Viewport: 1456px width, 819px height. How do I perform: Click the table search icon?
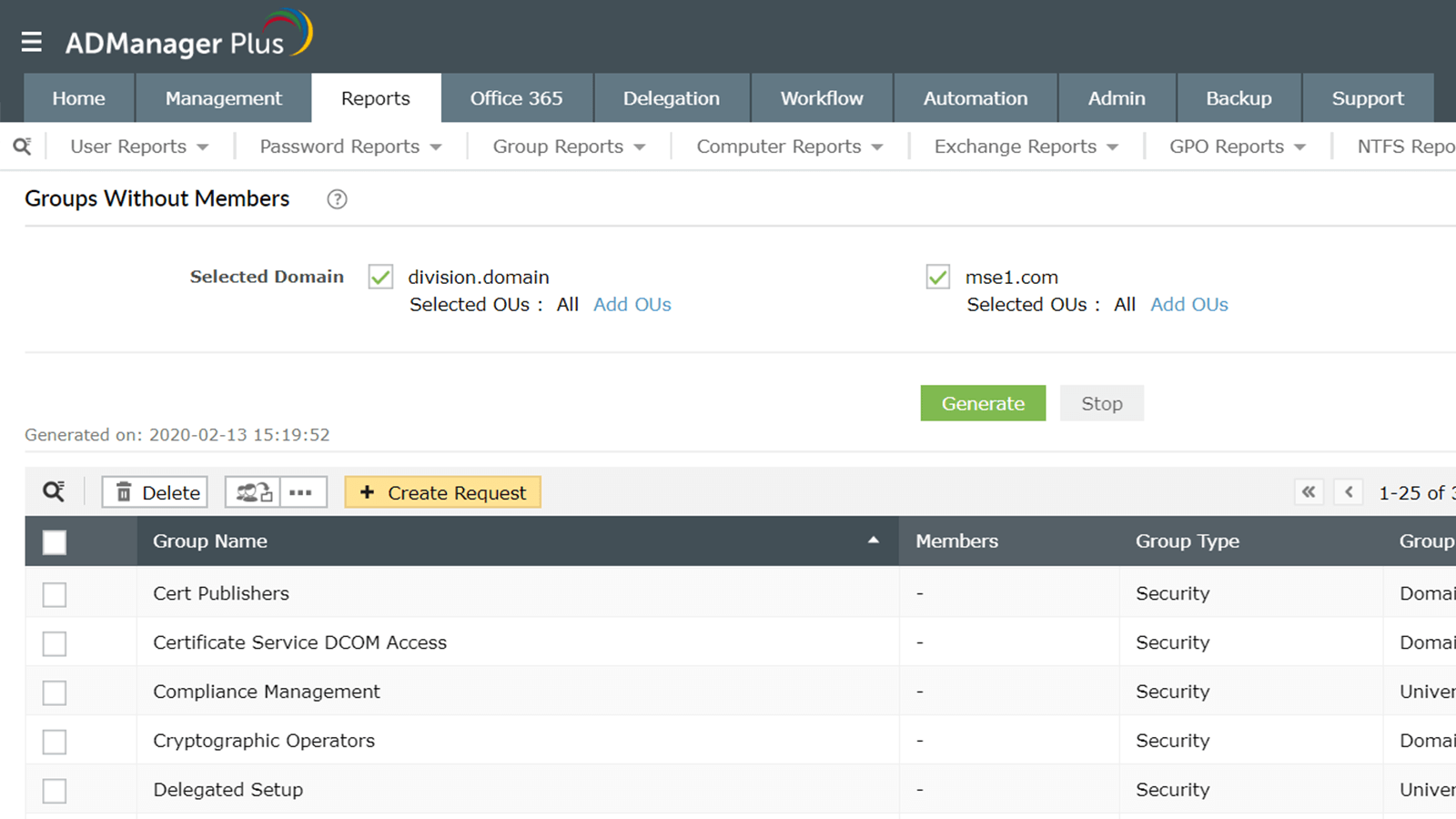54,492
